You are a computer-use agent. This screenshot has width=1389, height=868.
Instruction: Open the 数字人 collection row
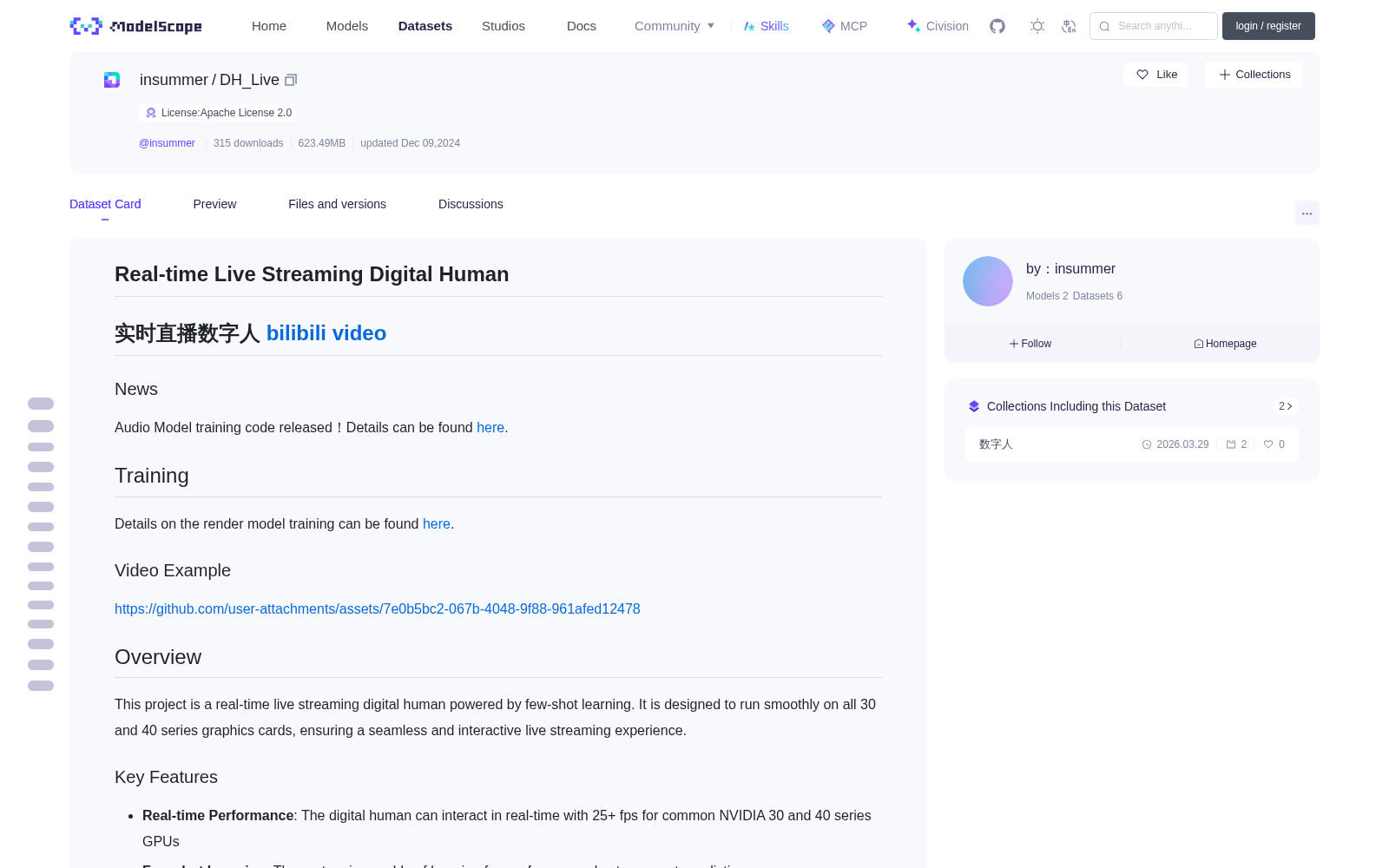pyautogui.click(x=1132, y=444)
